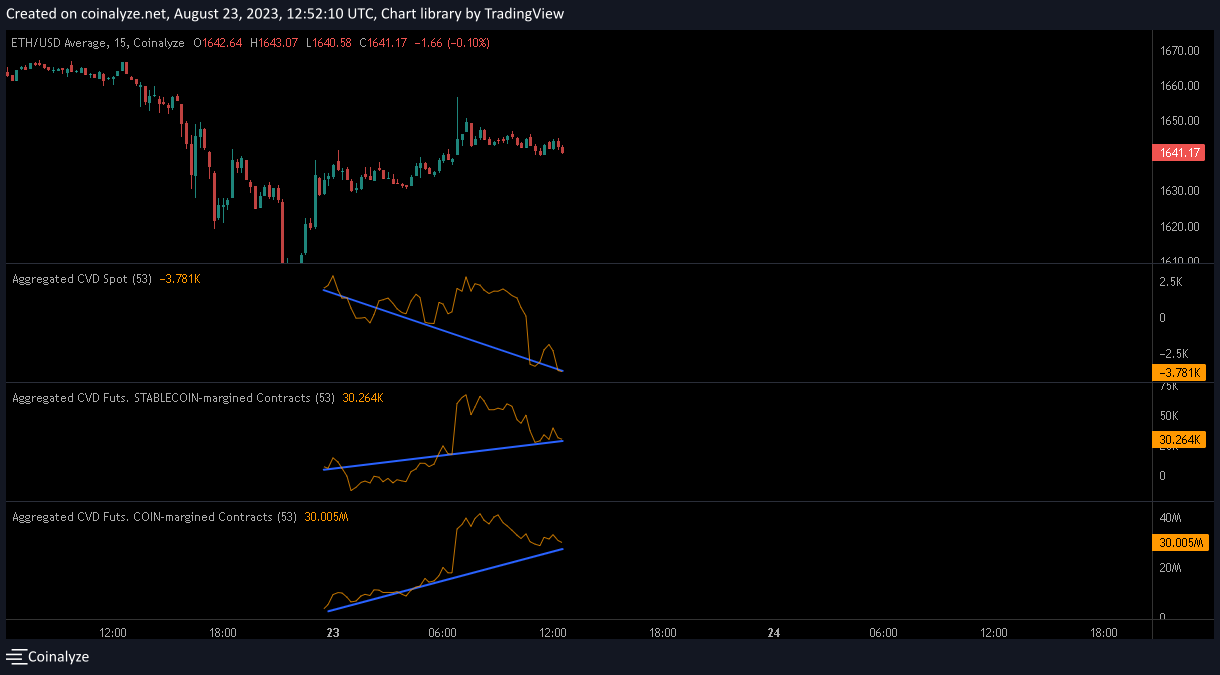Image resolution: width=1220 pixels, height=675 pixels.
Task: Click the 1670.00 level on the price axis
Action: point(1179,51)
